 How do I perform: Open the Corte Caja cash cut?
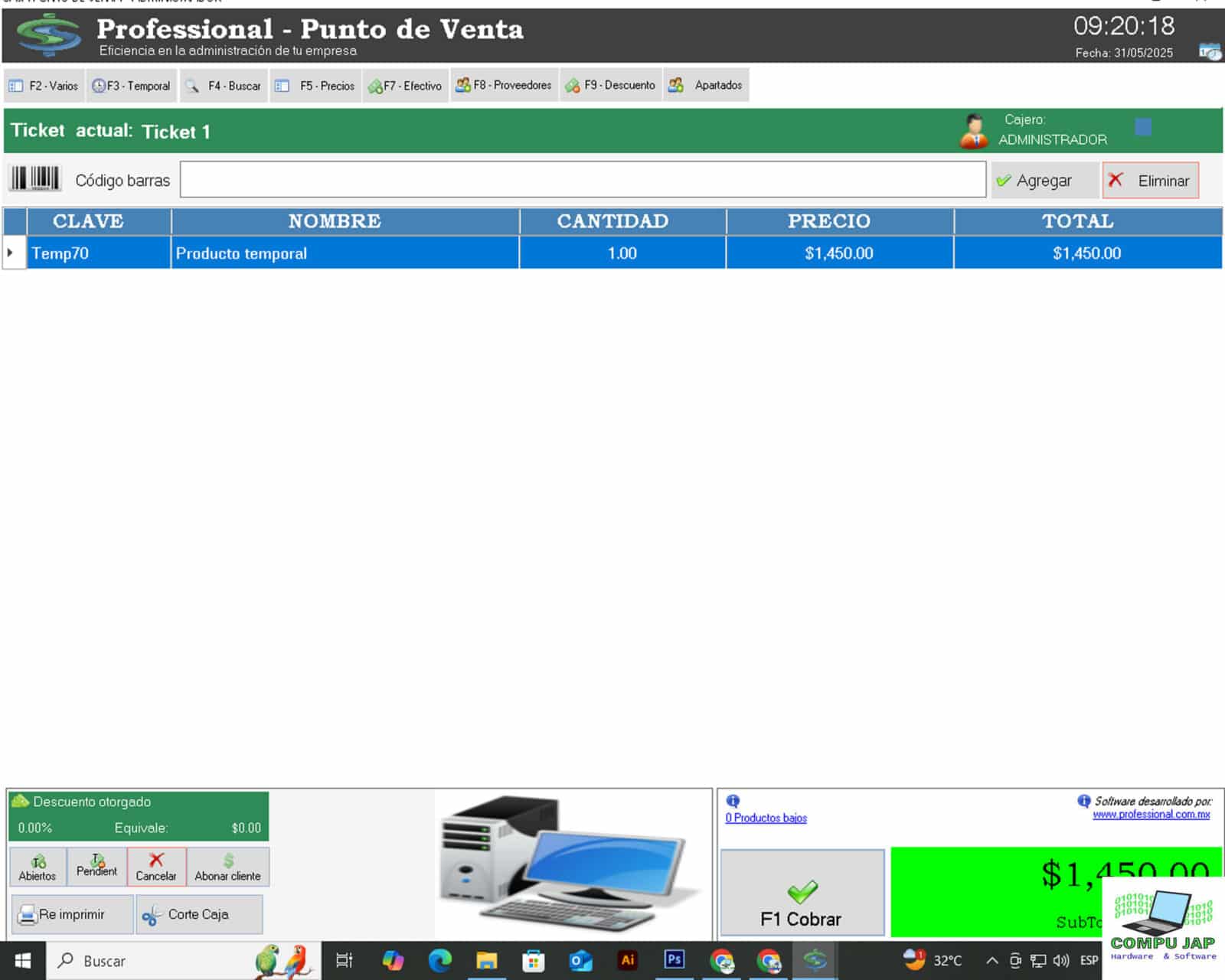point(199,914)
